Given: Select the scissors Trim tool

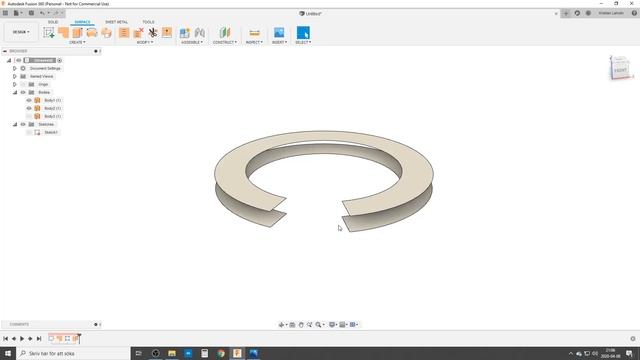Looking at the screenshot, I should tap(153, 33).
